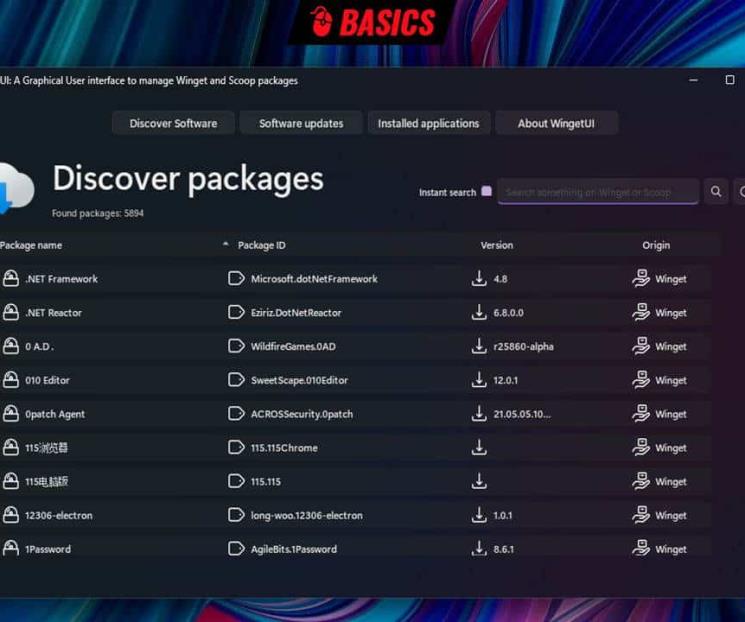This screenshot has height=622, width=745.
Task: Click the Winget origin icon in 010 Editor row
Action: click(641, 380)
